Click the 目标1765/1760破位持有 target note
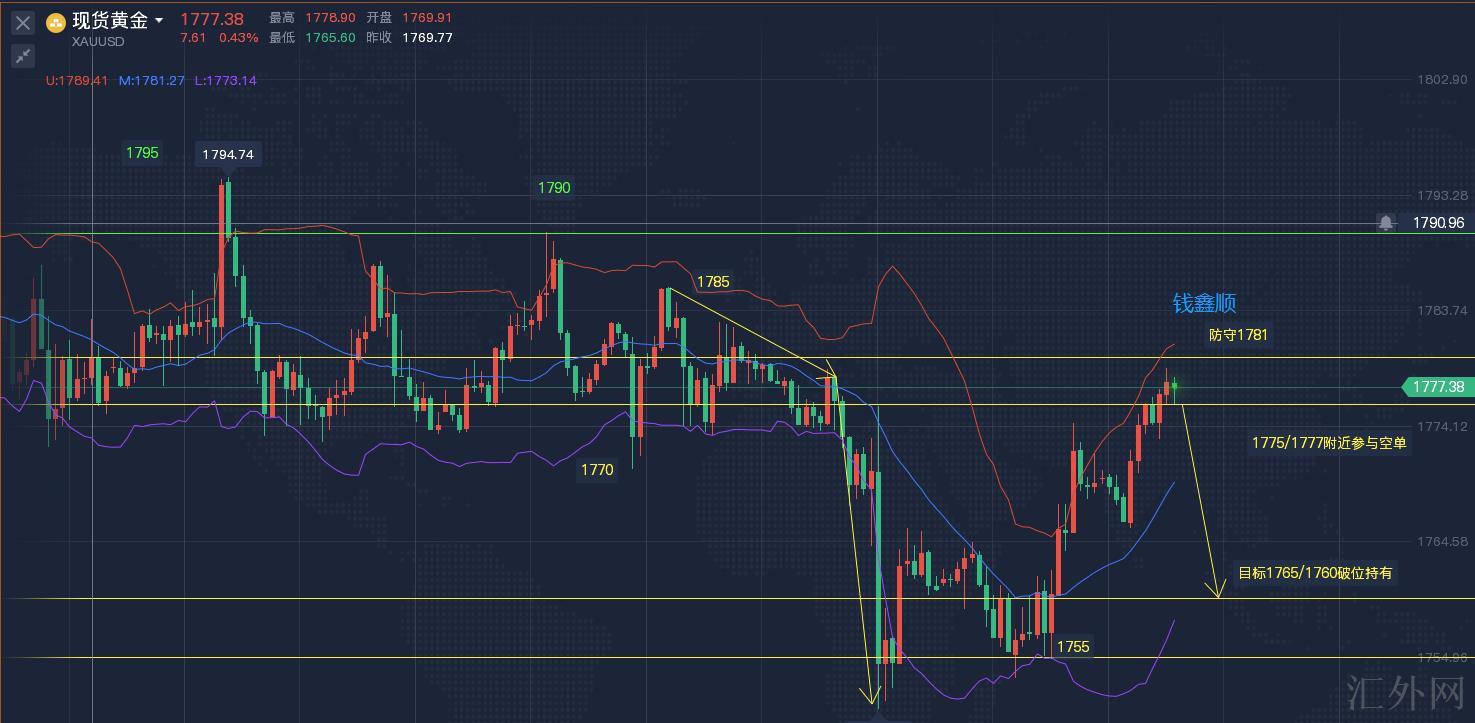The image size is (1475, 723). pyautogui.click(x=1315, y=573)
